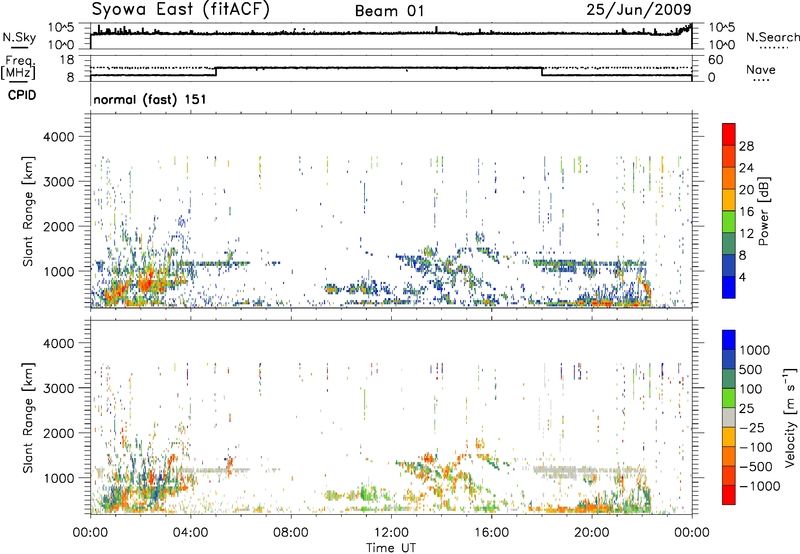
Task: Click the '08:00' time tick label
Action: point(291,533)
